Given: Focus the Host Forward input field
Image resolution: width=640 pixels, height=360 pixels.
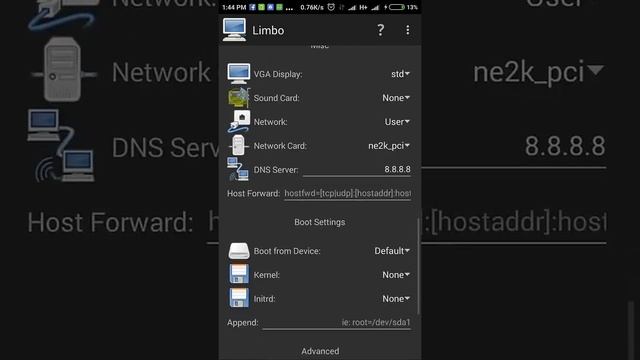Looking at the screenshot, I should tap(348, 193).
